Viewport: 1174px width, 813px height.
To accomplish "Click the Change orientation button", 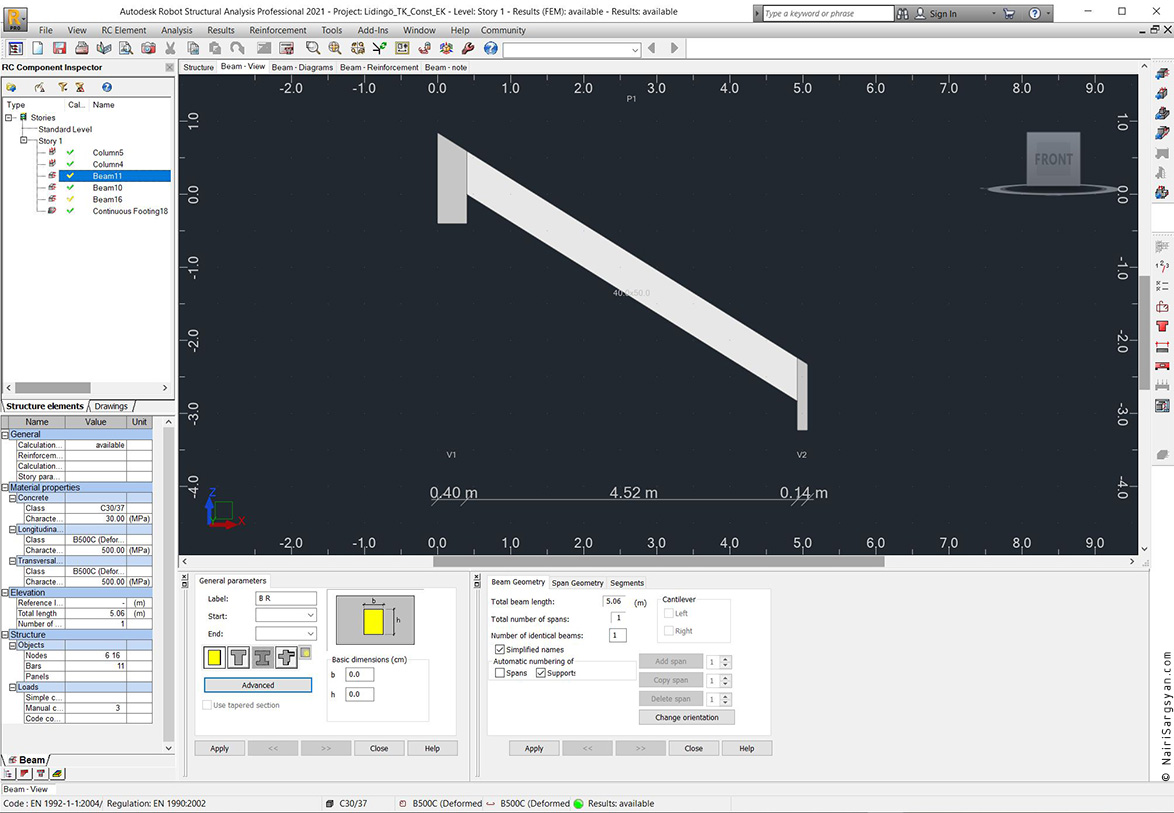I will point(687,717).
